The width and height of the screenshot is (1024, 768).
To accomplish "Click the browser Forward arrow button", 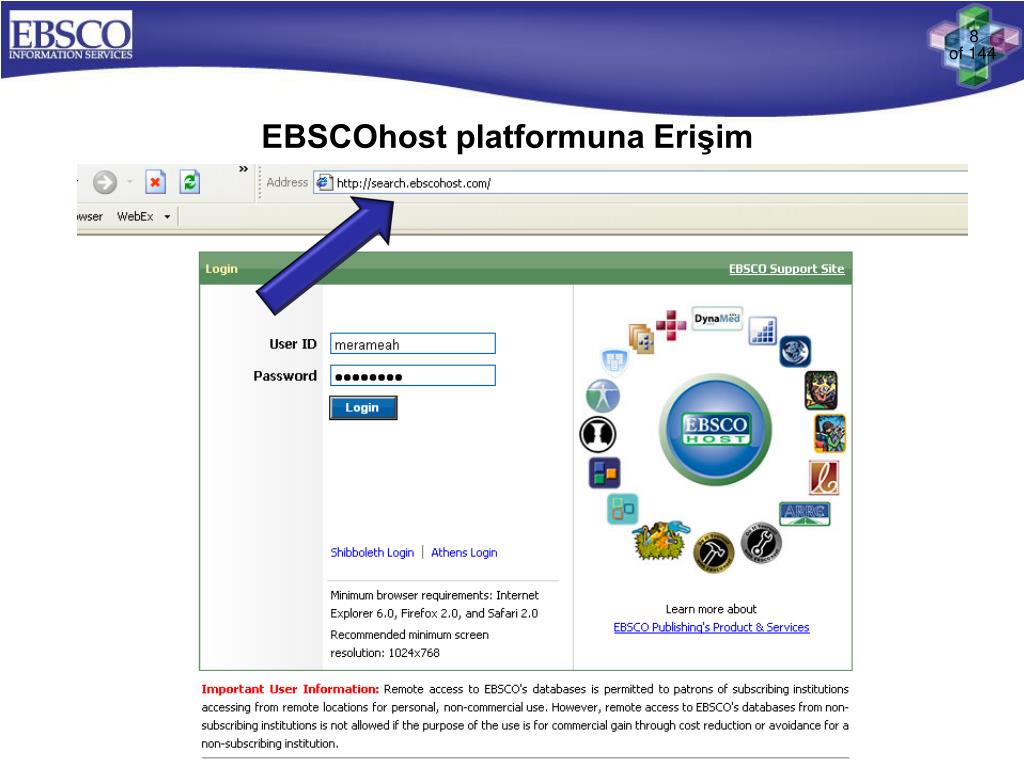I will 104,182.
